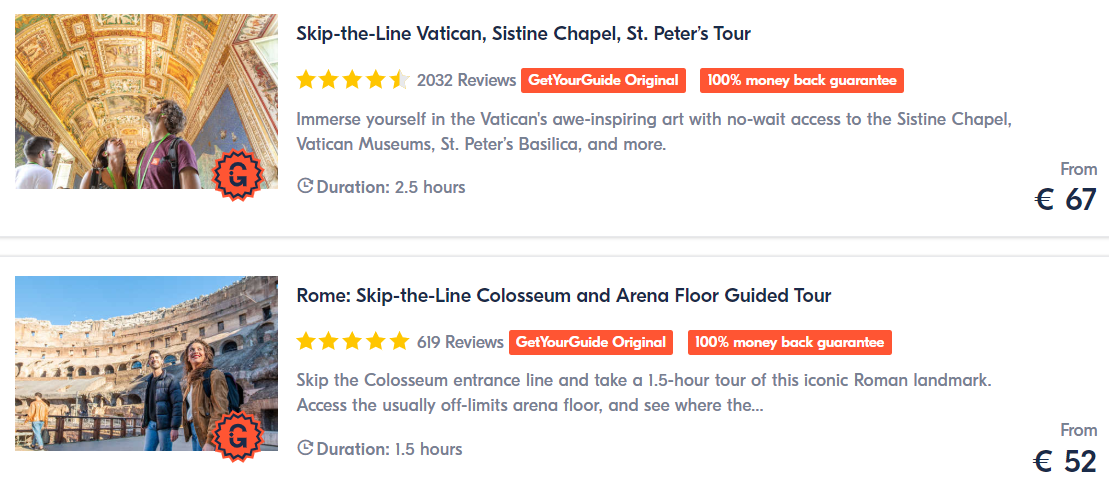
Task: Click the half-filled fifth star of Vatican rating
Action: click(x=400, y=79)
